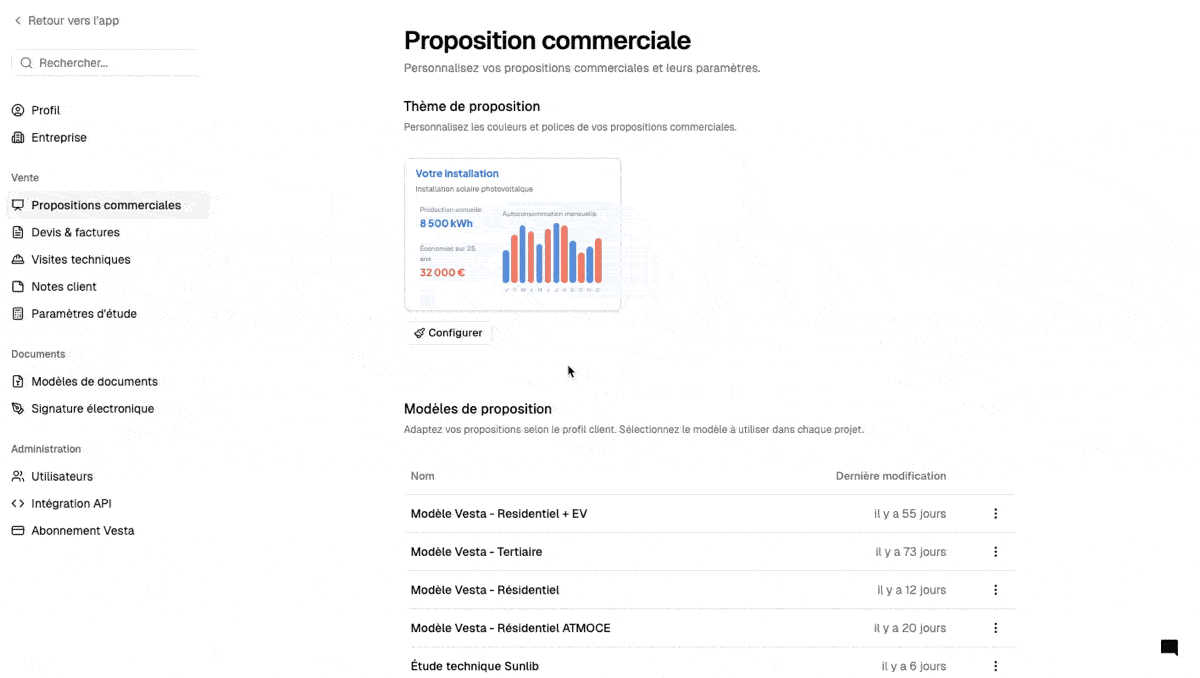Open menu for Modèle Vesta - Tertiaire

click(x=995, y=551)
